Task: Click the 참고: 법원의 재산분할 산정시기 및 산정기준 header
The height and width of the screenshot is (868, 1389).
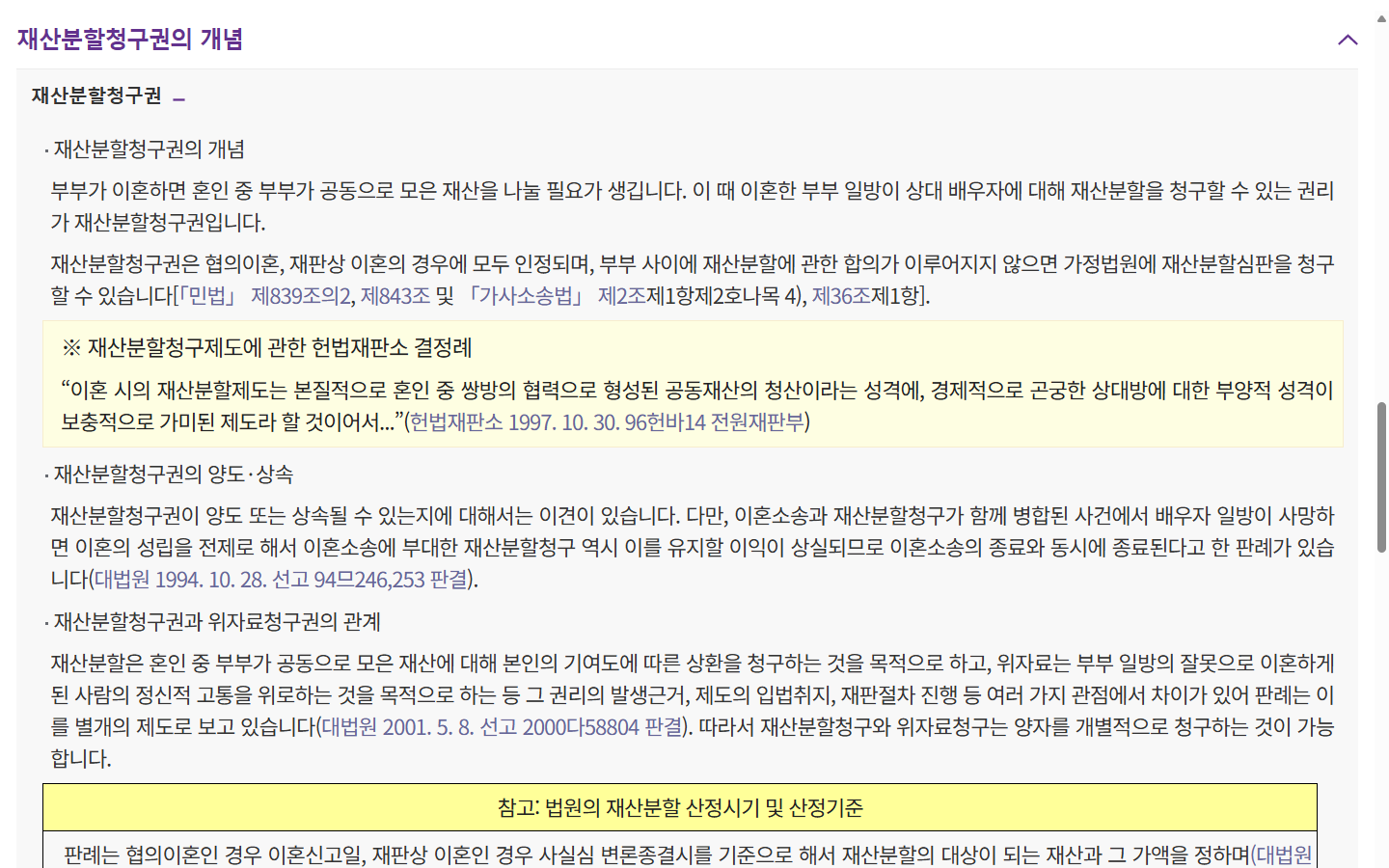Action: 680,807
